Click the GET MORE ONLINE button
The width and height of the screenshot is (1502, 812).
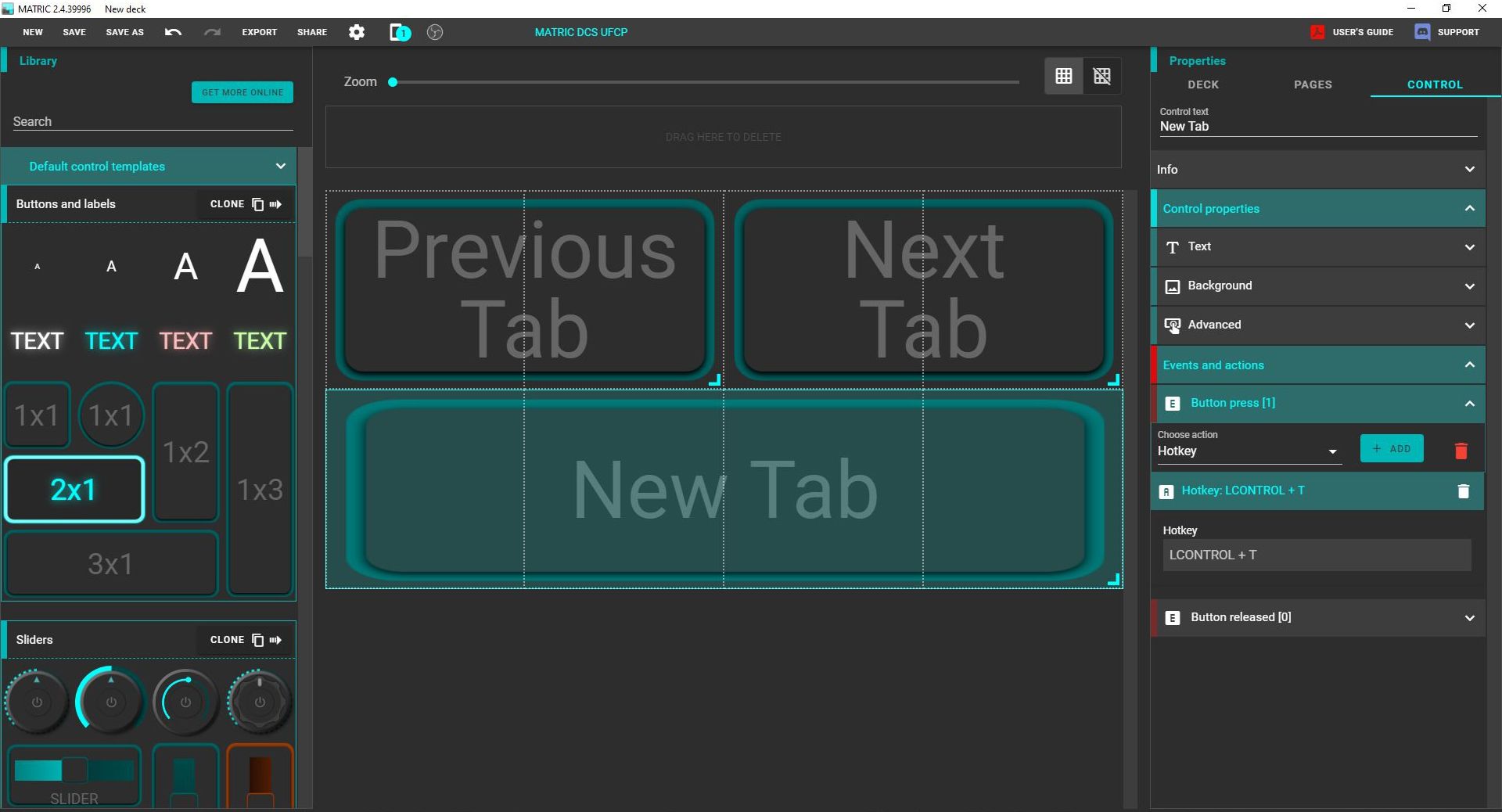click(x=243, y=92)
